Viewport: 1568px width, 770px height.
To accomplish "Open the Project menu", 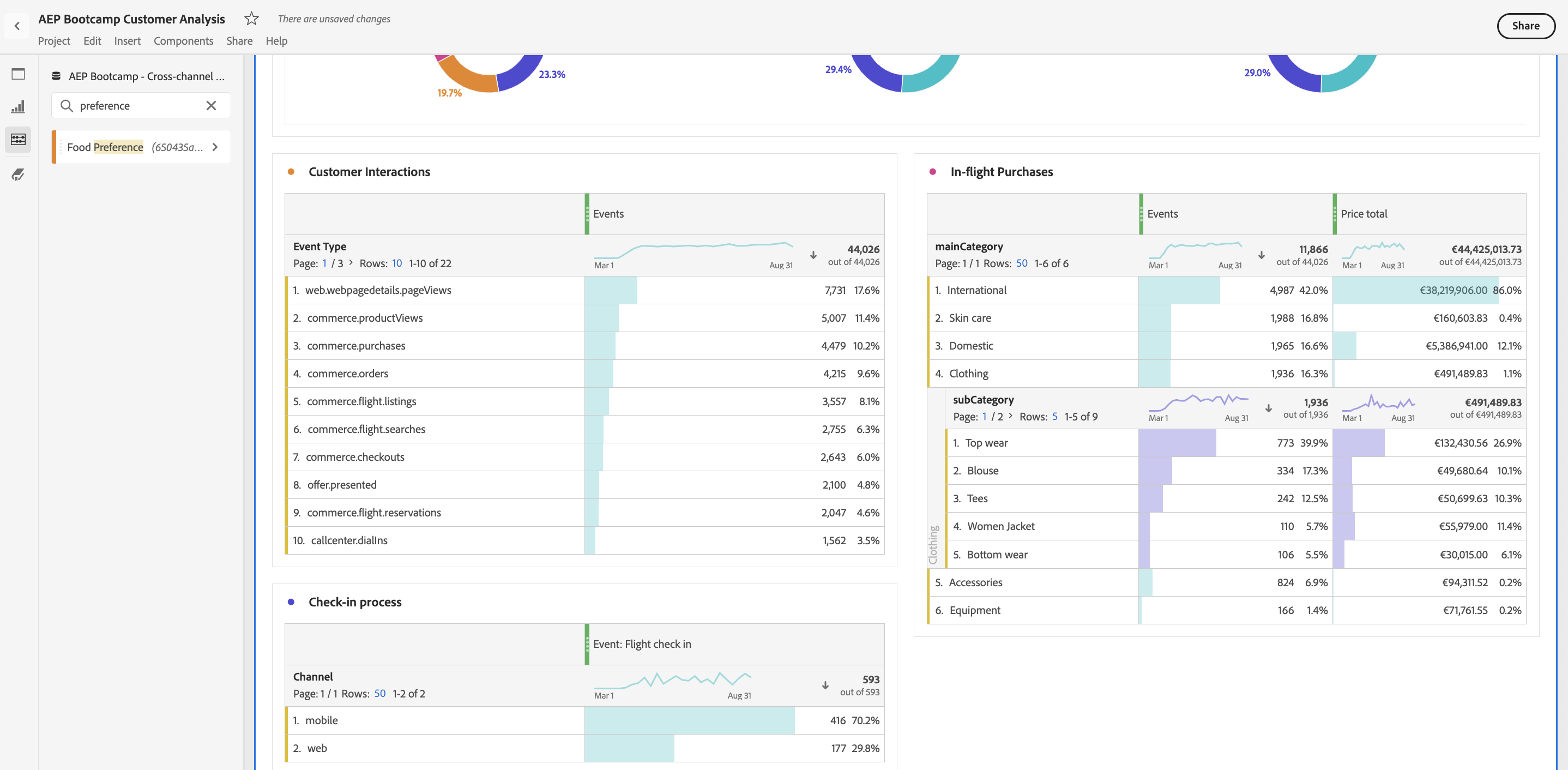I will pos(54,41).
